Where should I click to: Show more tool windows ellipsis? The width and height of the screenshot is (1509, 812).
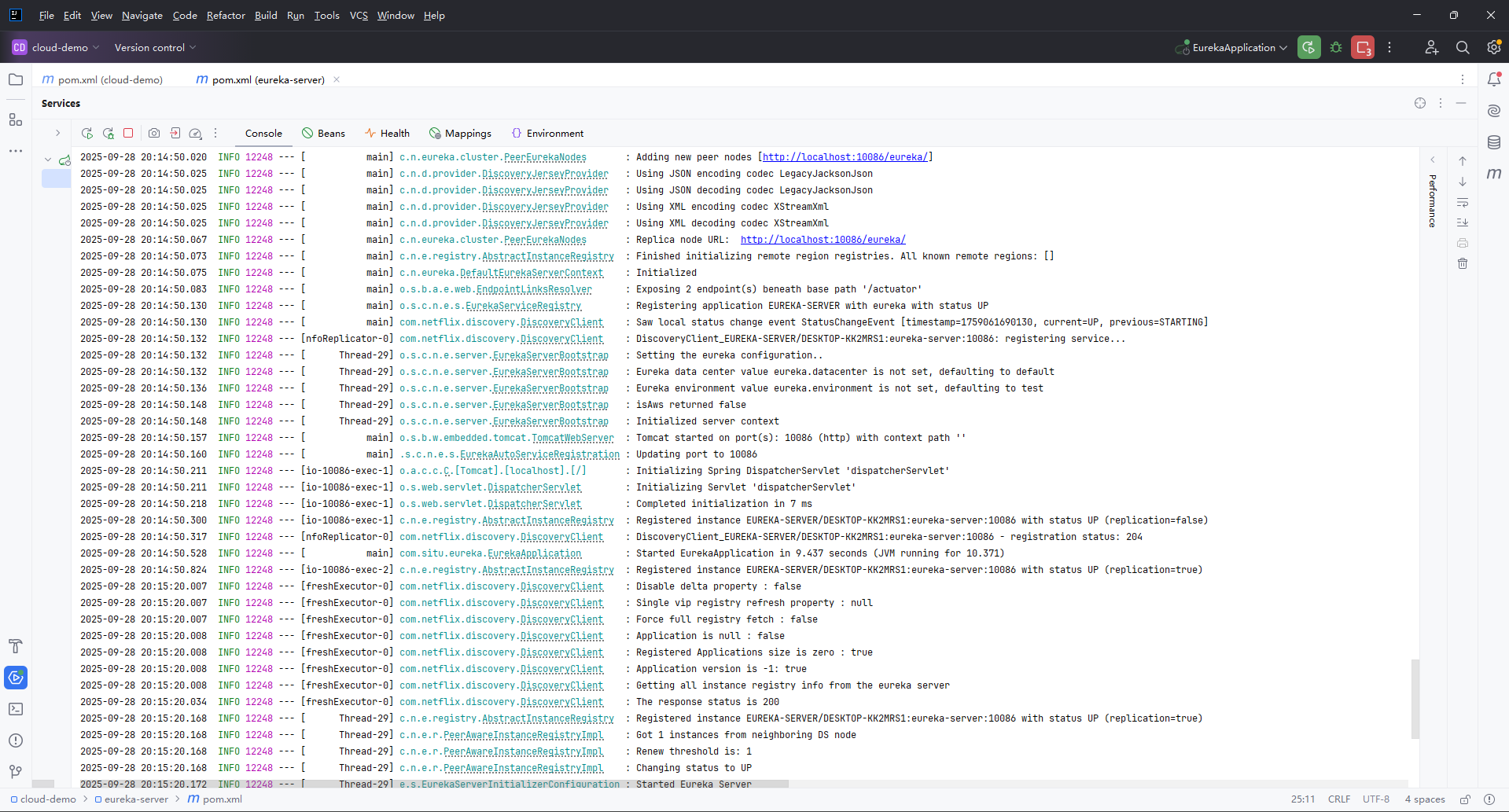click(16, 151)
